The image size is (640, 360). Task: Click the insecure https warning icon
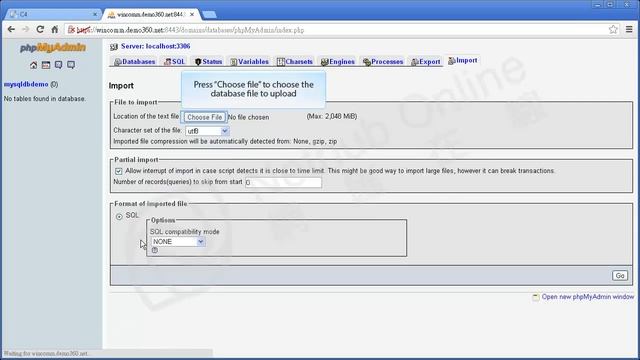71,30
